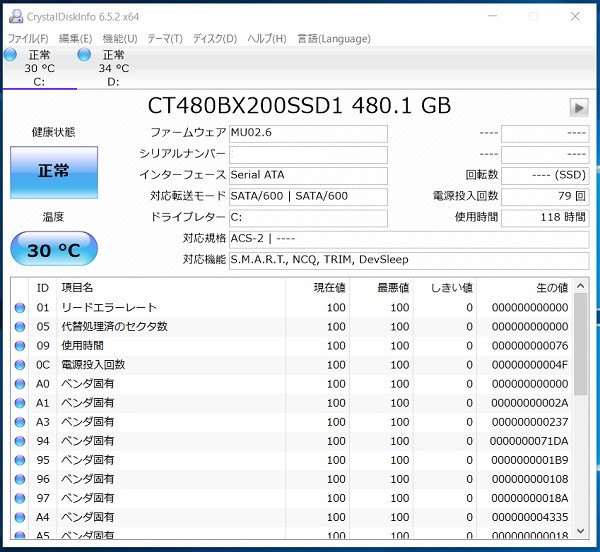Viewport: 600px width, 552px height.
Task: Open the ファイル(F) menu
Action: coord(28,39)
